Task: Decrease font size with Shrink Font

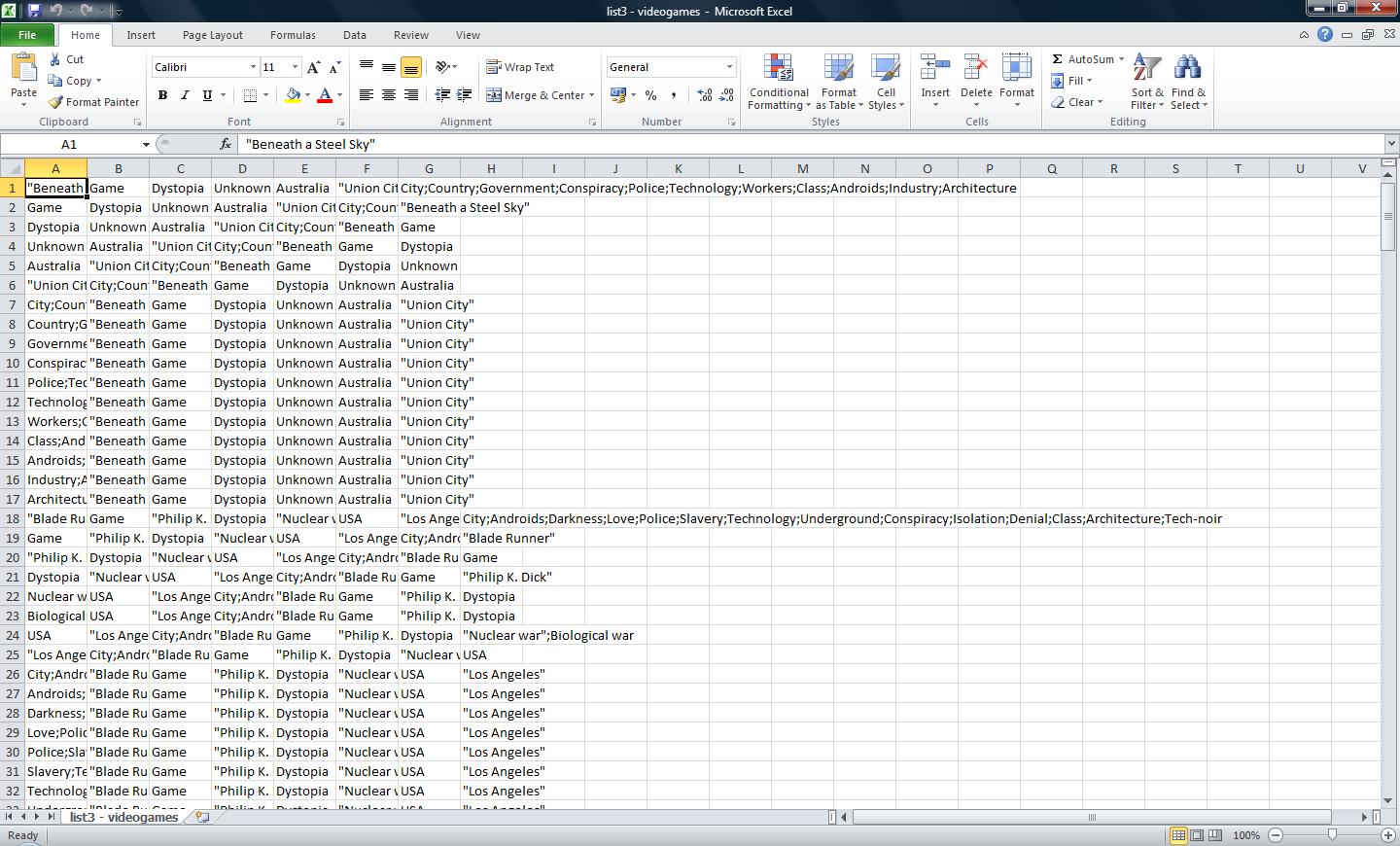Action: pos(334,67)
